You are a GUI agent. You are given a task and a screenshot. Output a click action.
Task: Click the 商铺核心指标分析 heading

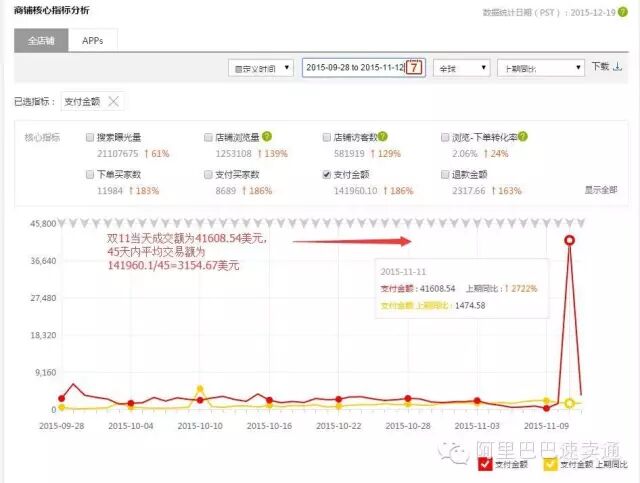pos(51,11)
